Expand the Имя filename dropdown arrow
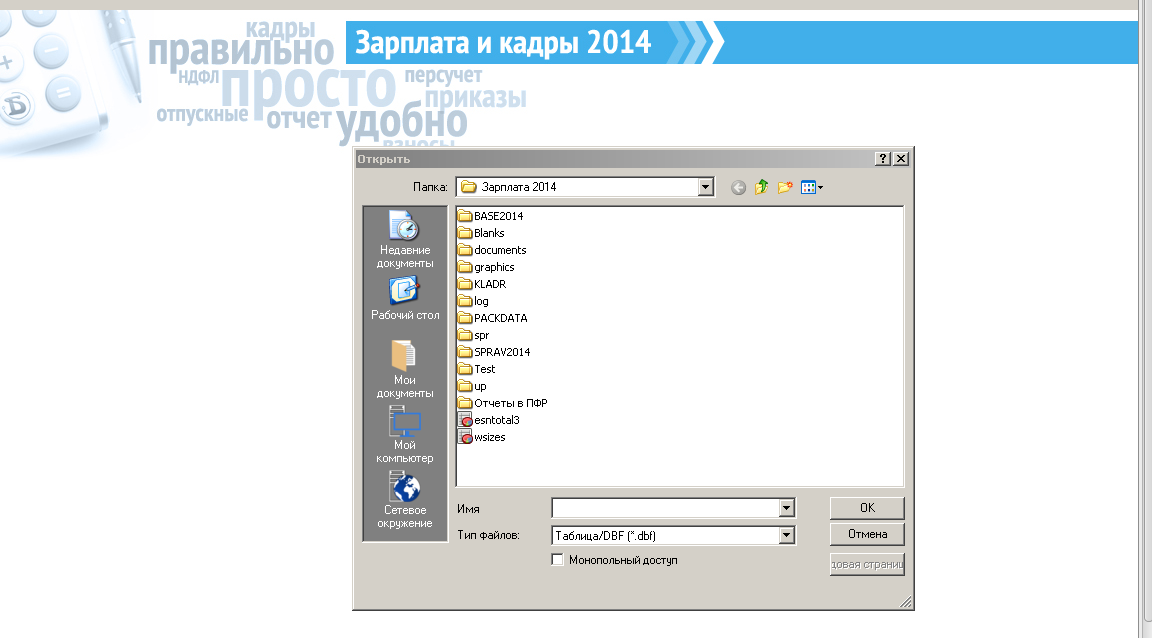 click(x=787, y=508)
